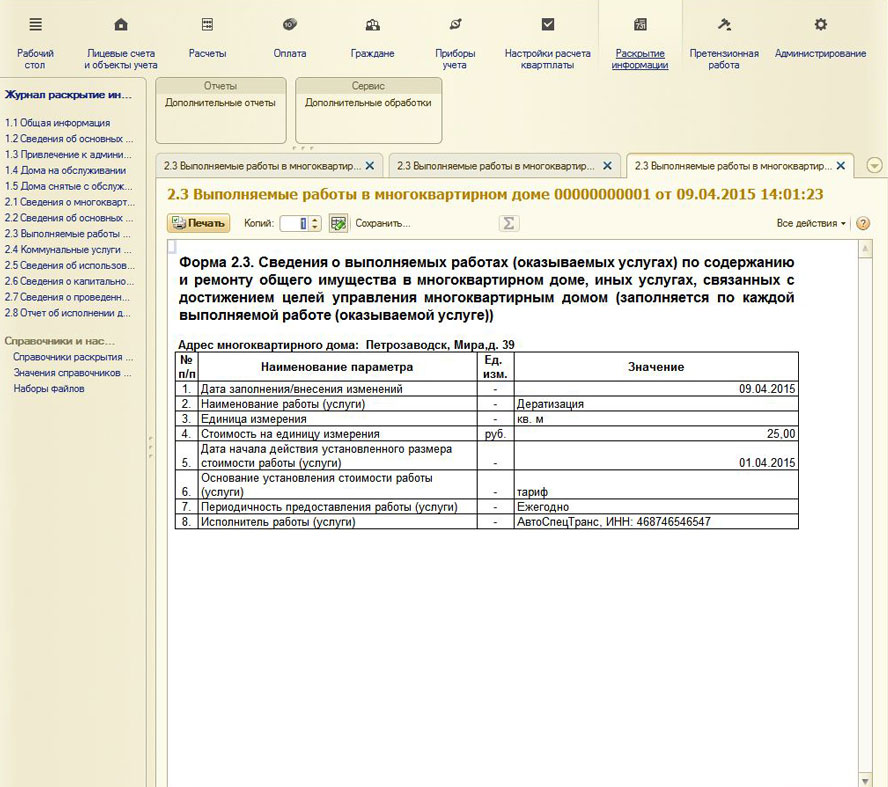
Task: Click the sum (Σ) icon
Action: (x=509, y=223)
